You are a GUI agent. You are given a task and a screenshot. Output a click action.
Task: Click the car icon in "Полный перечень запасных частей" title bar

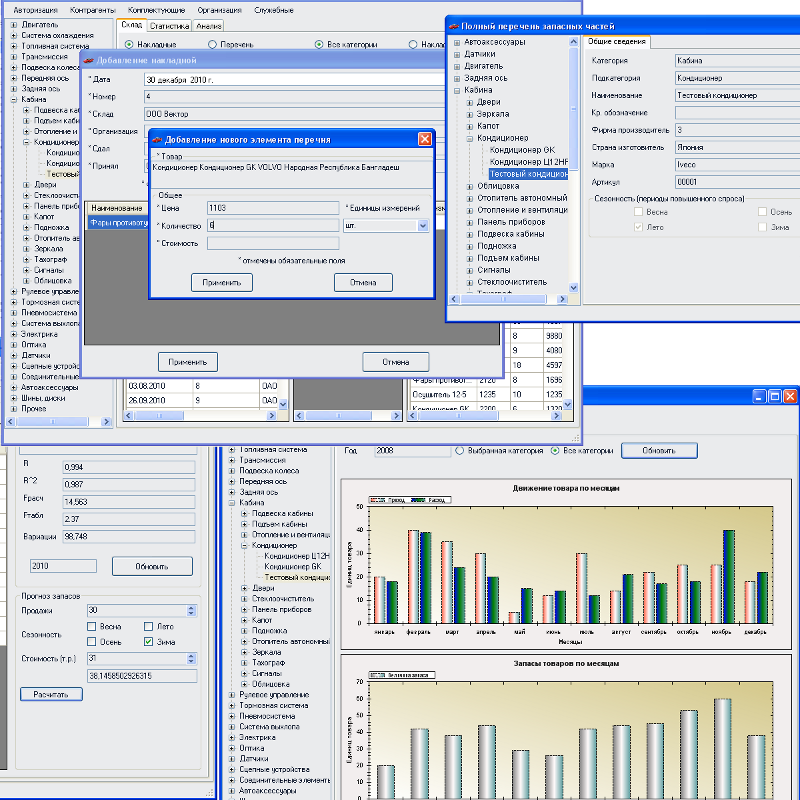pos(454,25)
